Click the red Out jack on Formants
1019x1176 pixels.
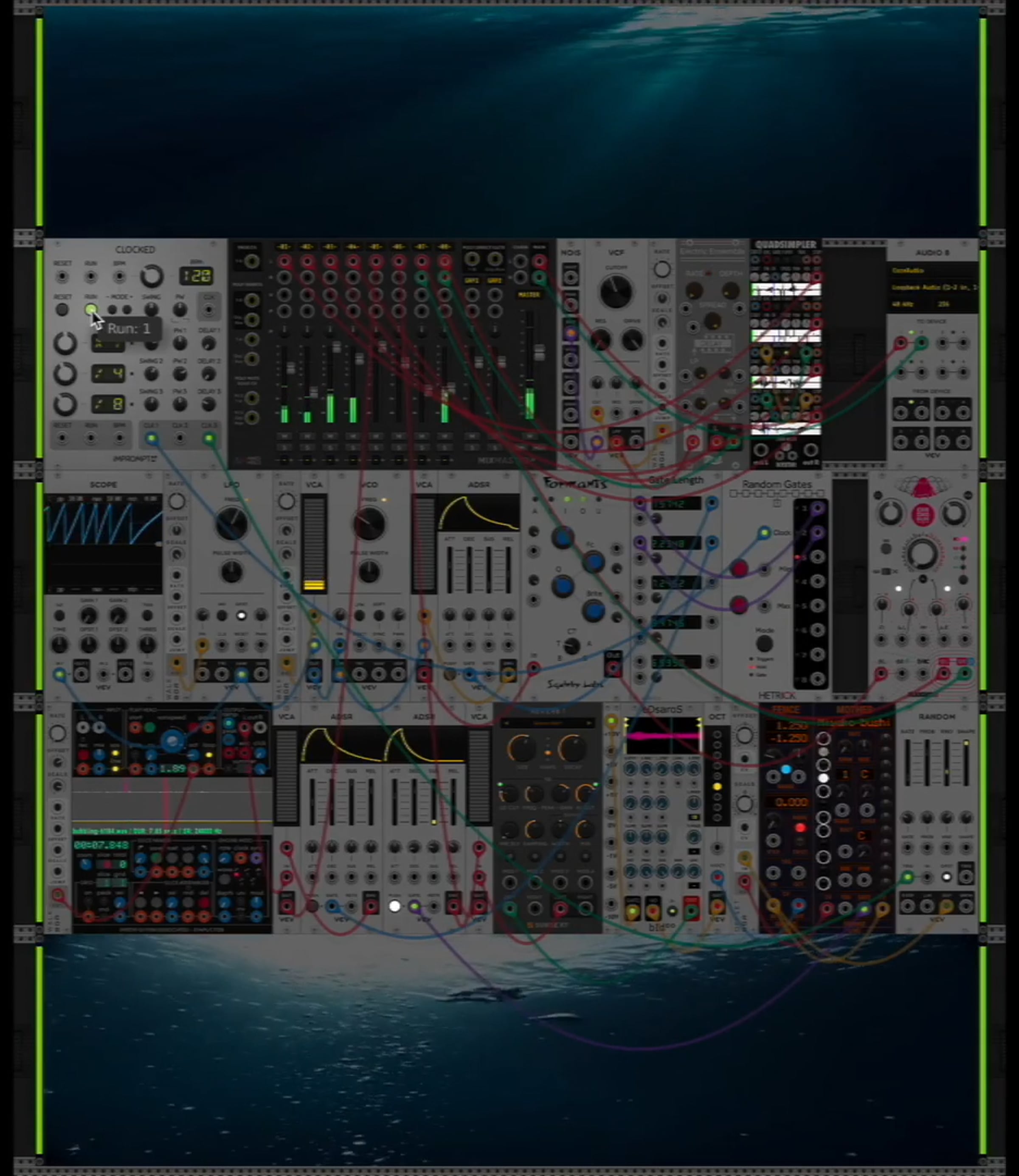(x=612, y=668)
